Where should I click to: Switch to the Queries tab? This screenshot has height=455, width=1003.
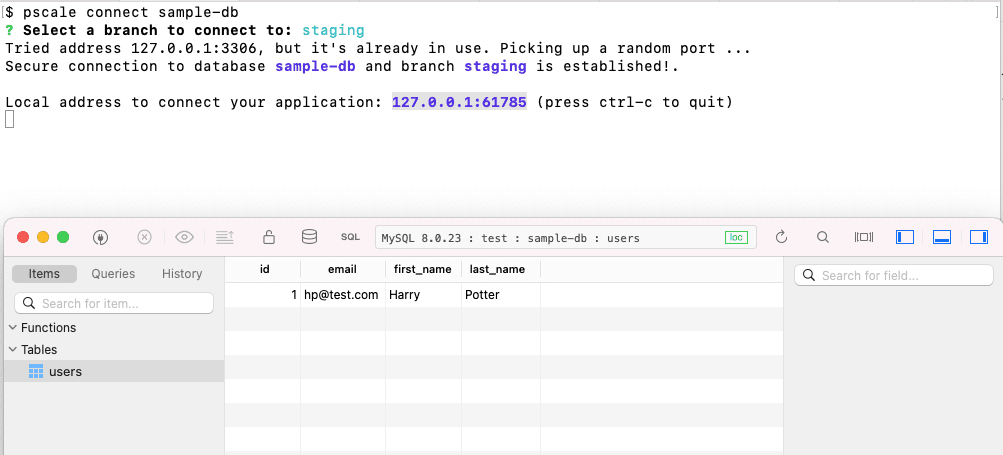[113, 274]
